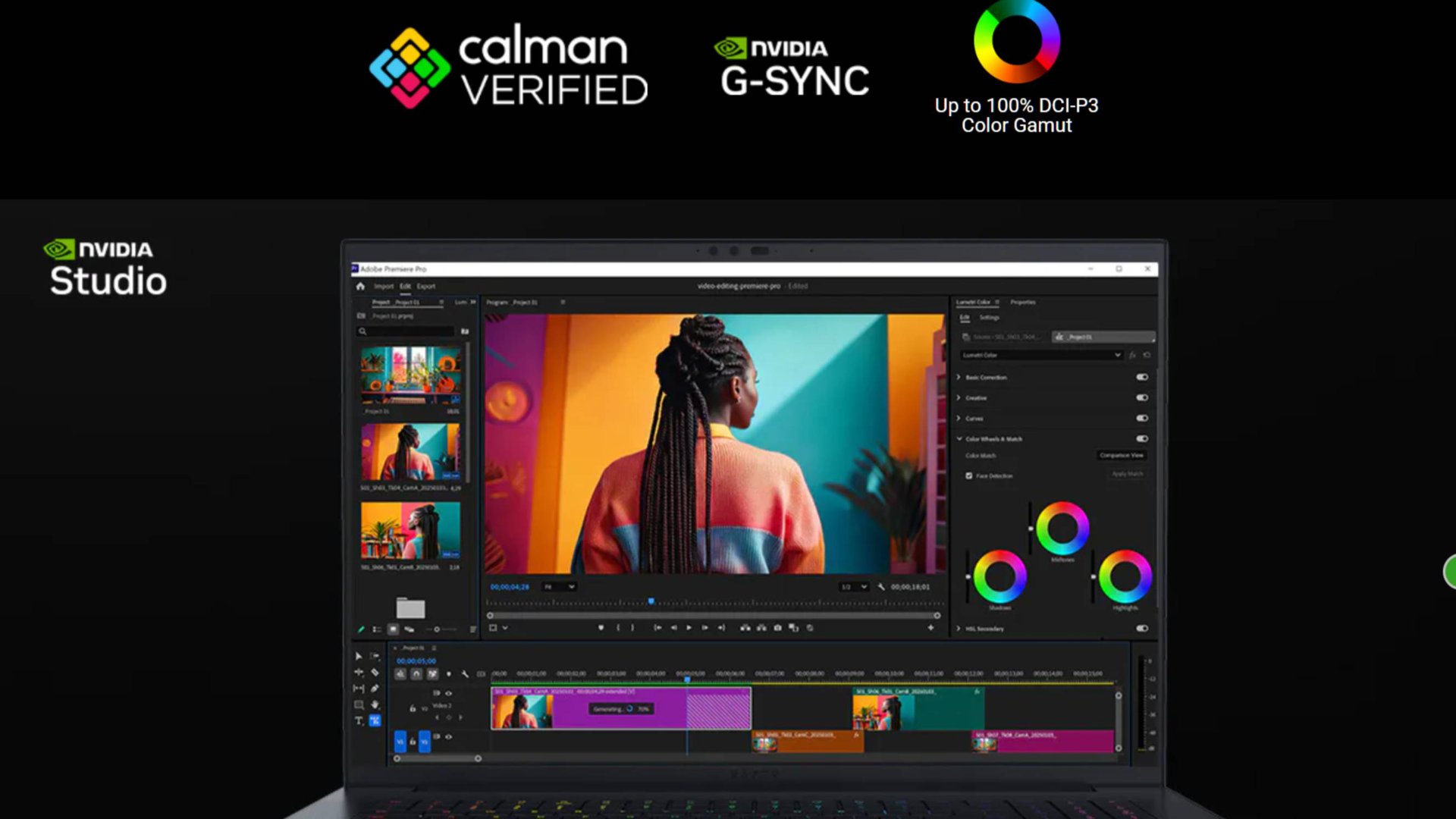Open timeline wrench settings
The image size is (1456, 819).
[465, 673]
